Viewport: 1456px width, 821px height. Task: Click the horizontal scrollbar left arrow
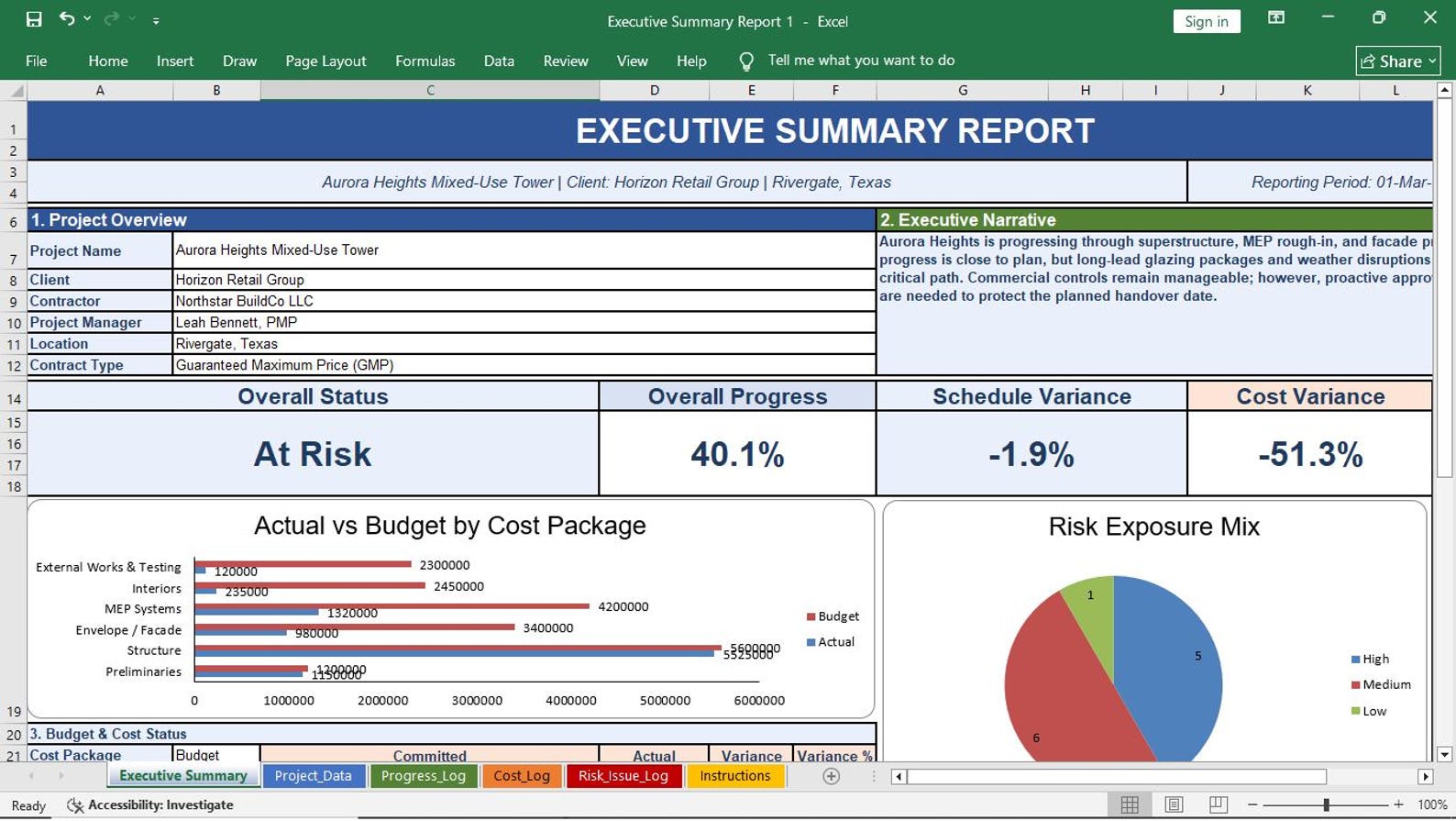(899, 777)
